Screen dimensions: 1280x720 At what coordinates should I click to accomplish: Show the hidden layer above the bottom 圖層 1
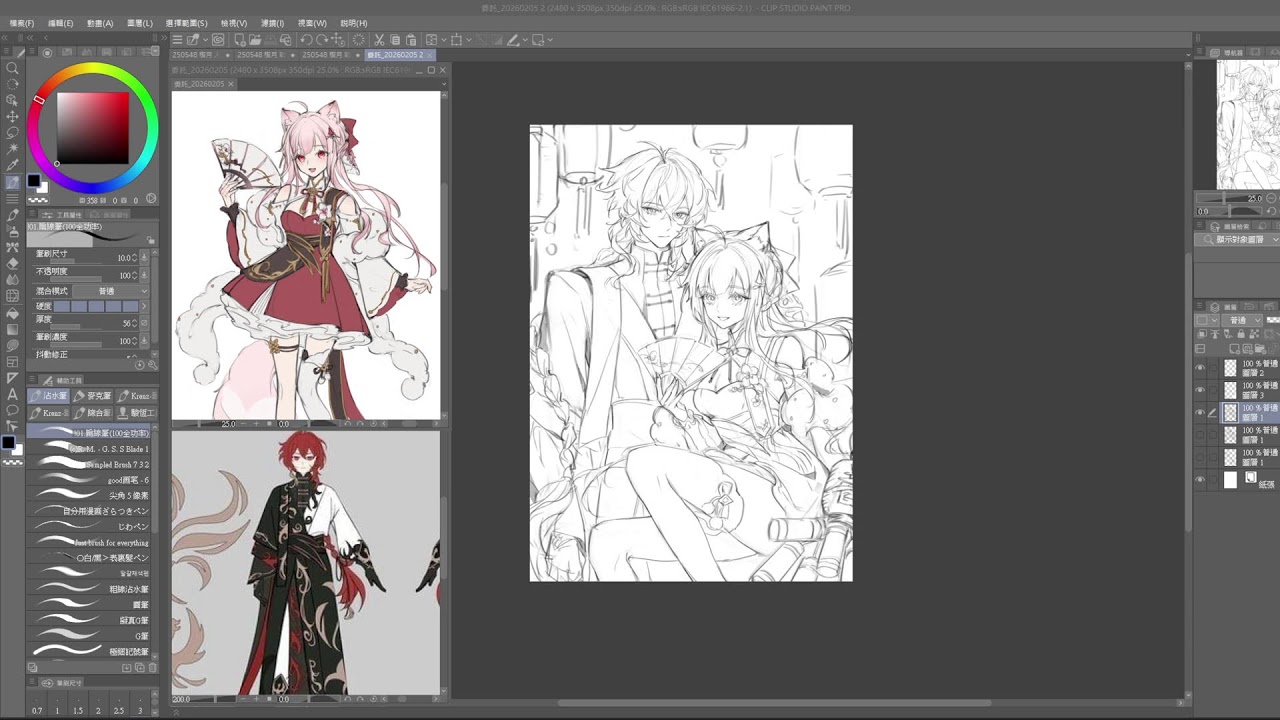tap(1200, 435)
